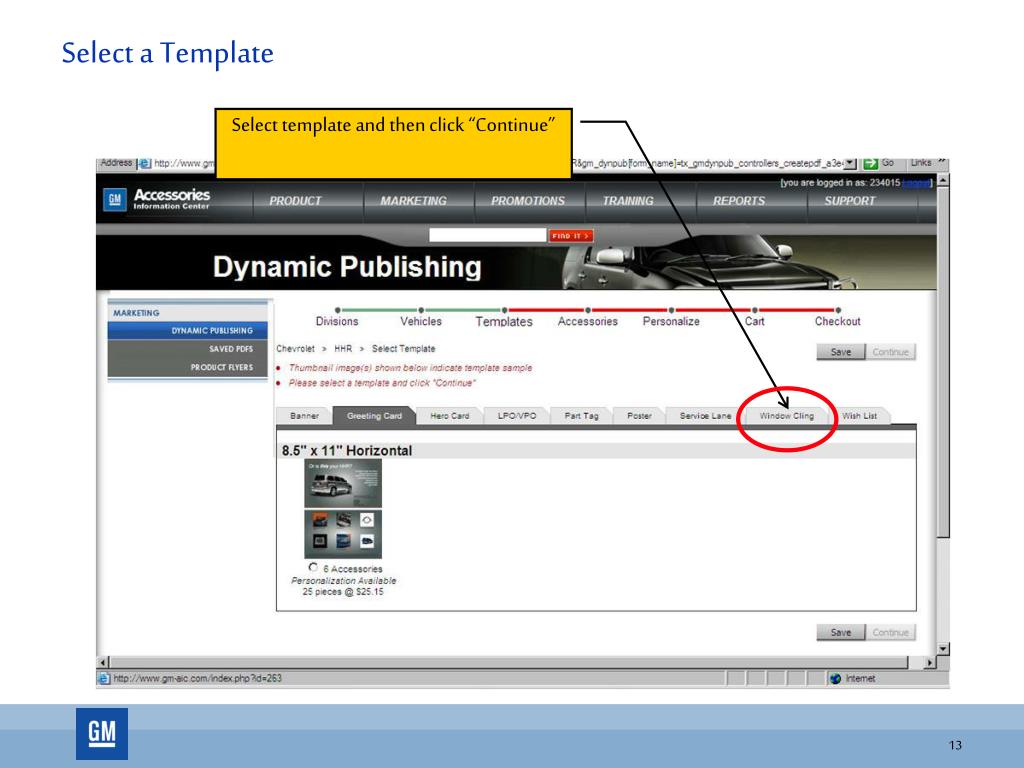Open the REPORTS menu
This screenshot has width=1024, height=768.
[x=739, y=201]
